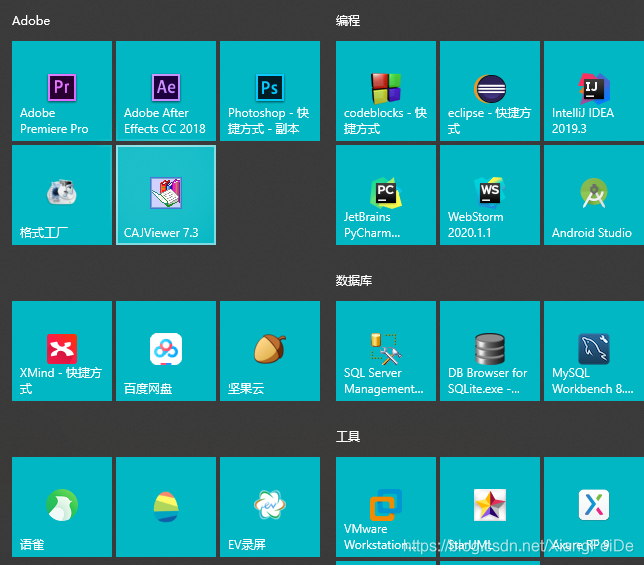
Task: Click the '百度网盘' tile label
Action: 148,388
